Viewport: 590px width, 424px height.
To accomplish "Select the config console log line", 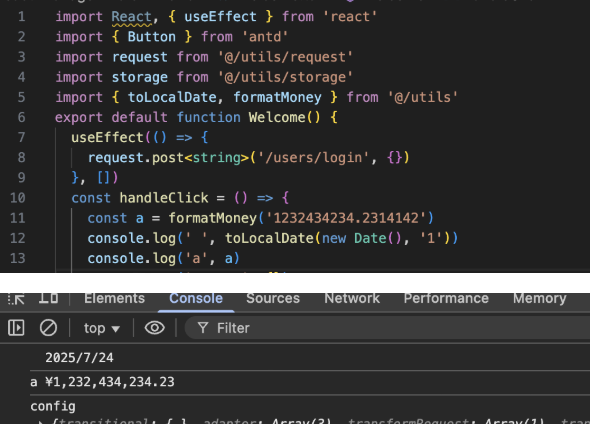I will (x=53, y=406).
